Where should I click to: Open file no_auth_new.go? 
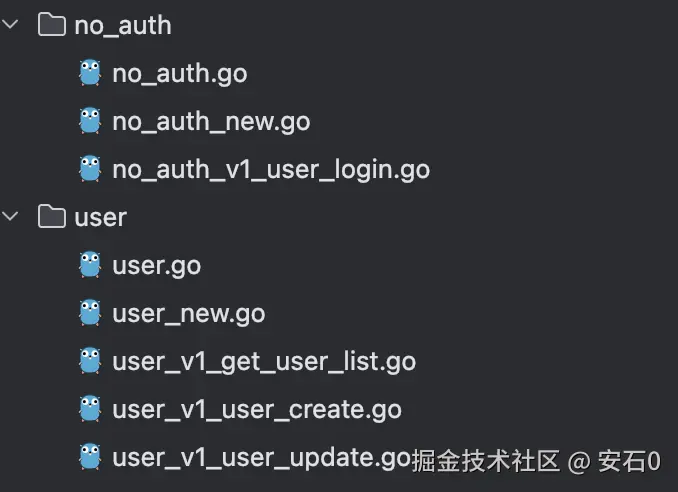click(211, 122)
